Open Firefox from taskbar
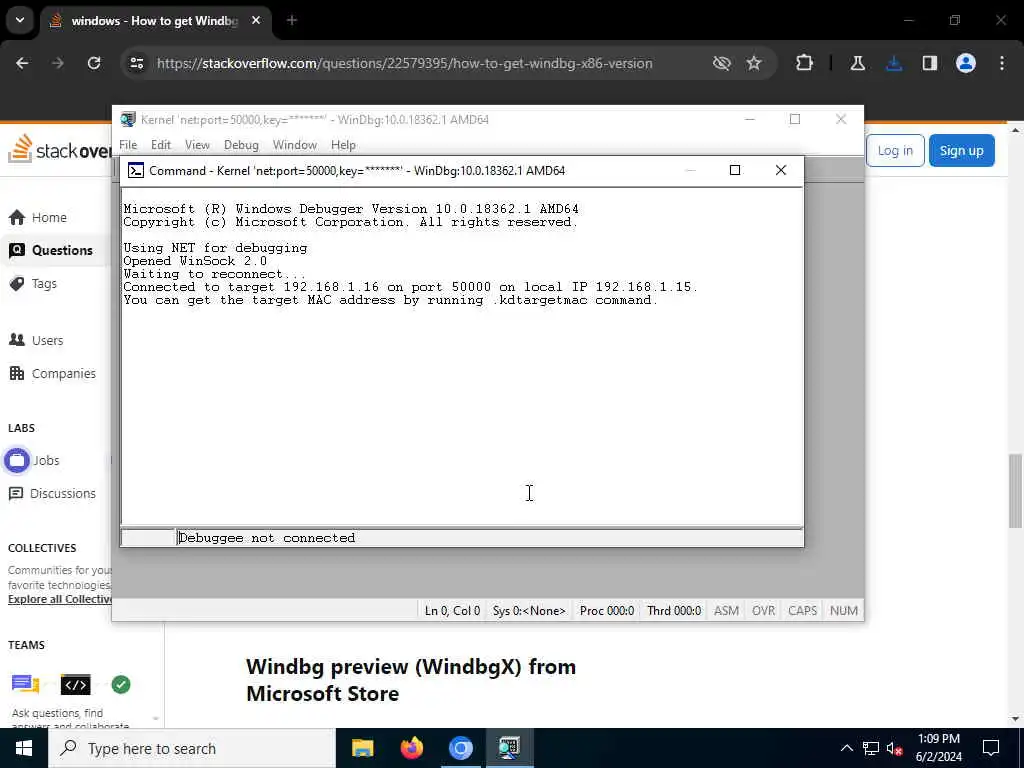1024x768 pixels. 412,748
